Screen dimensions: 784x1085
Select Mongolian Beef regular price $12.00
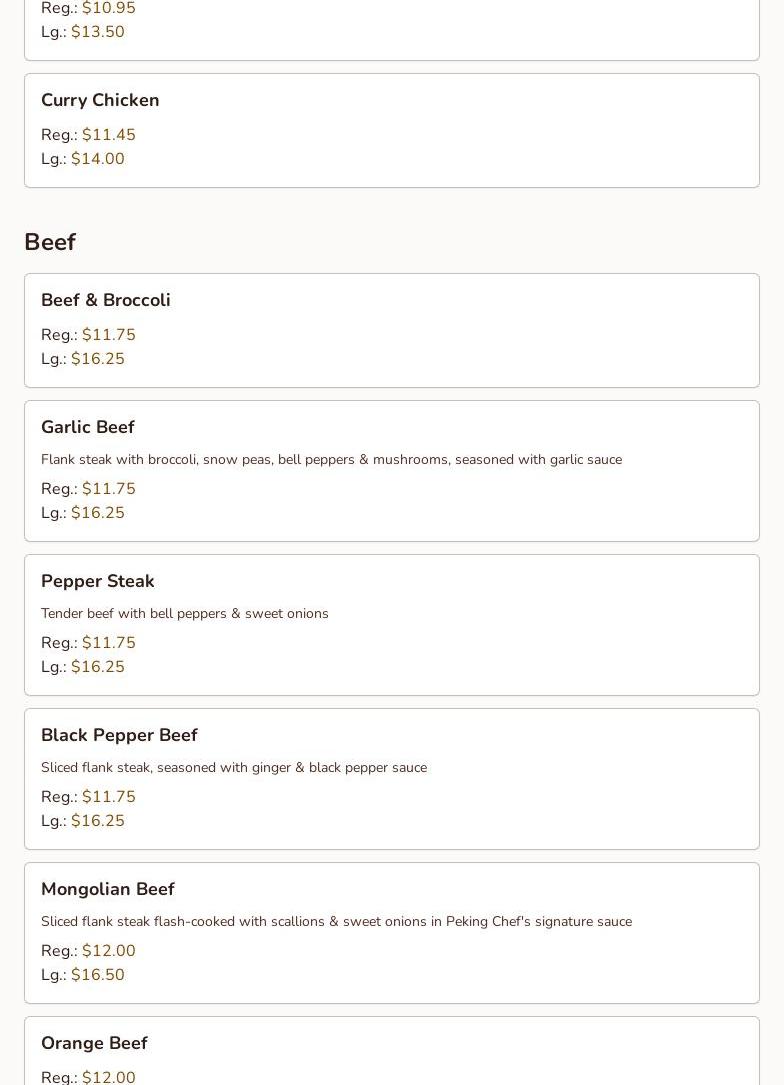tap(108, 951)
